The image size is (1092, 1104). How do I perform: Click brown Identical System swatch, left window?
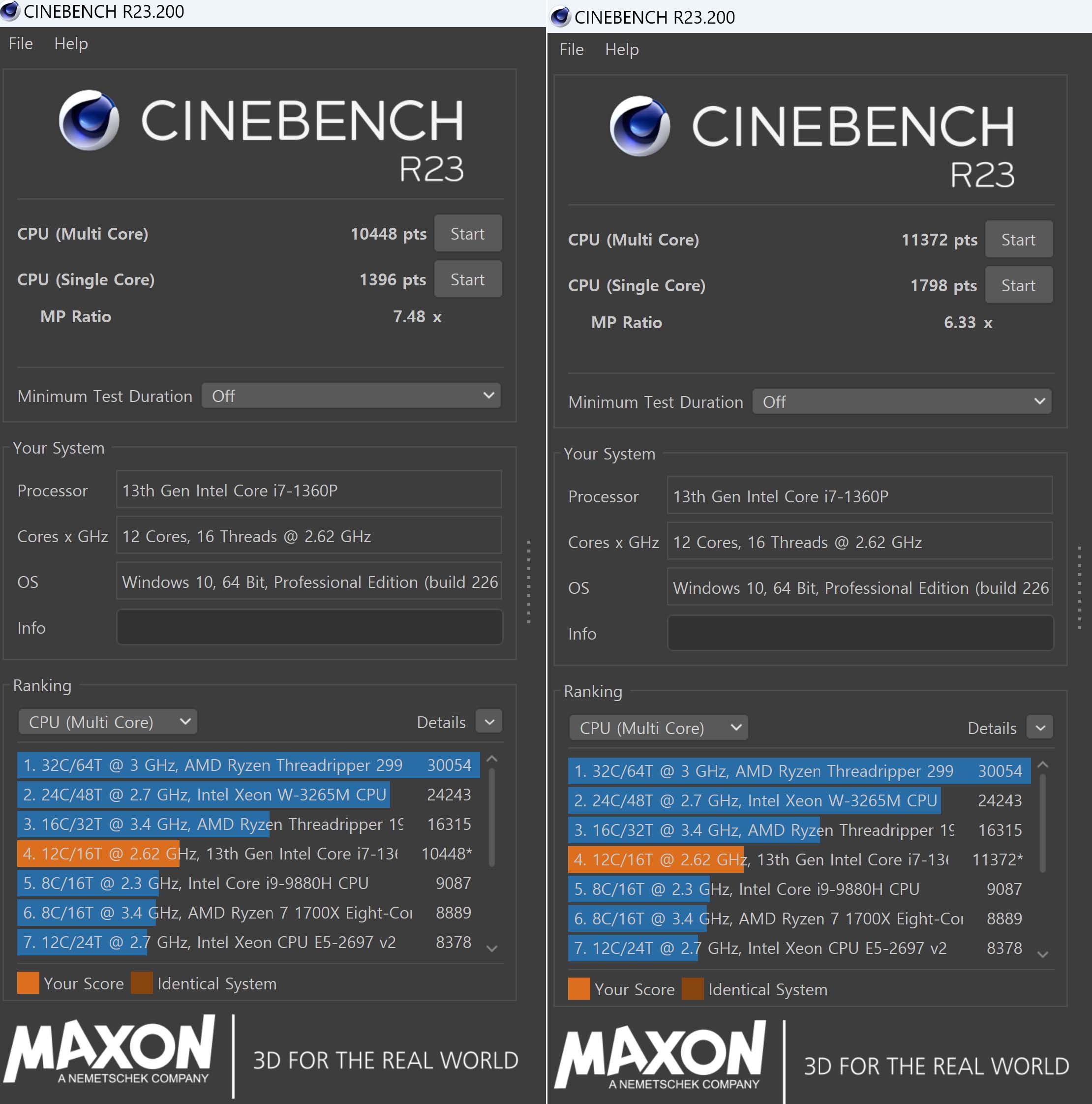point(142,983)
